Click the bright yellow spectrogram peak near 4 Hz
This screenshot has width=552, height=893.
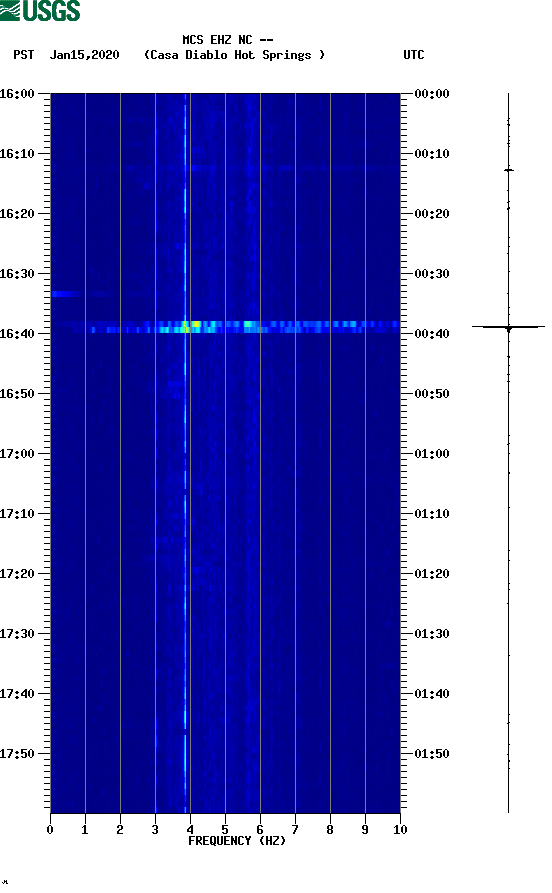(x=195, y=324)
